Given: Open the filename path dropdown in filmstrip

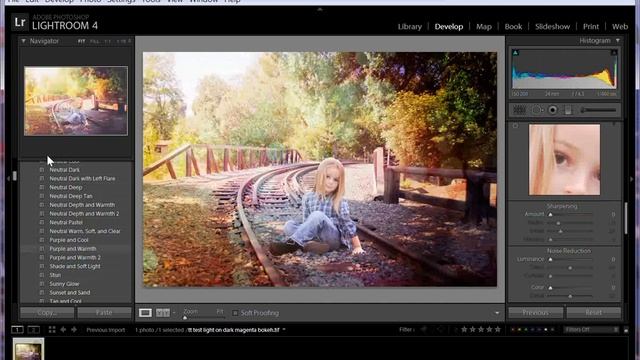Looking at the screenshot, I should pyautogui.click(x=284, y=329).
